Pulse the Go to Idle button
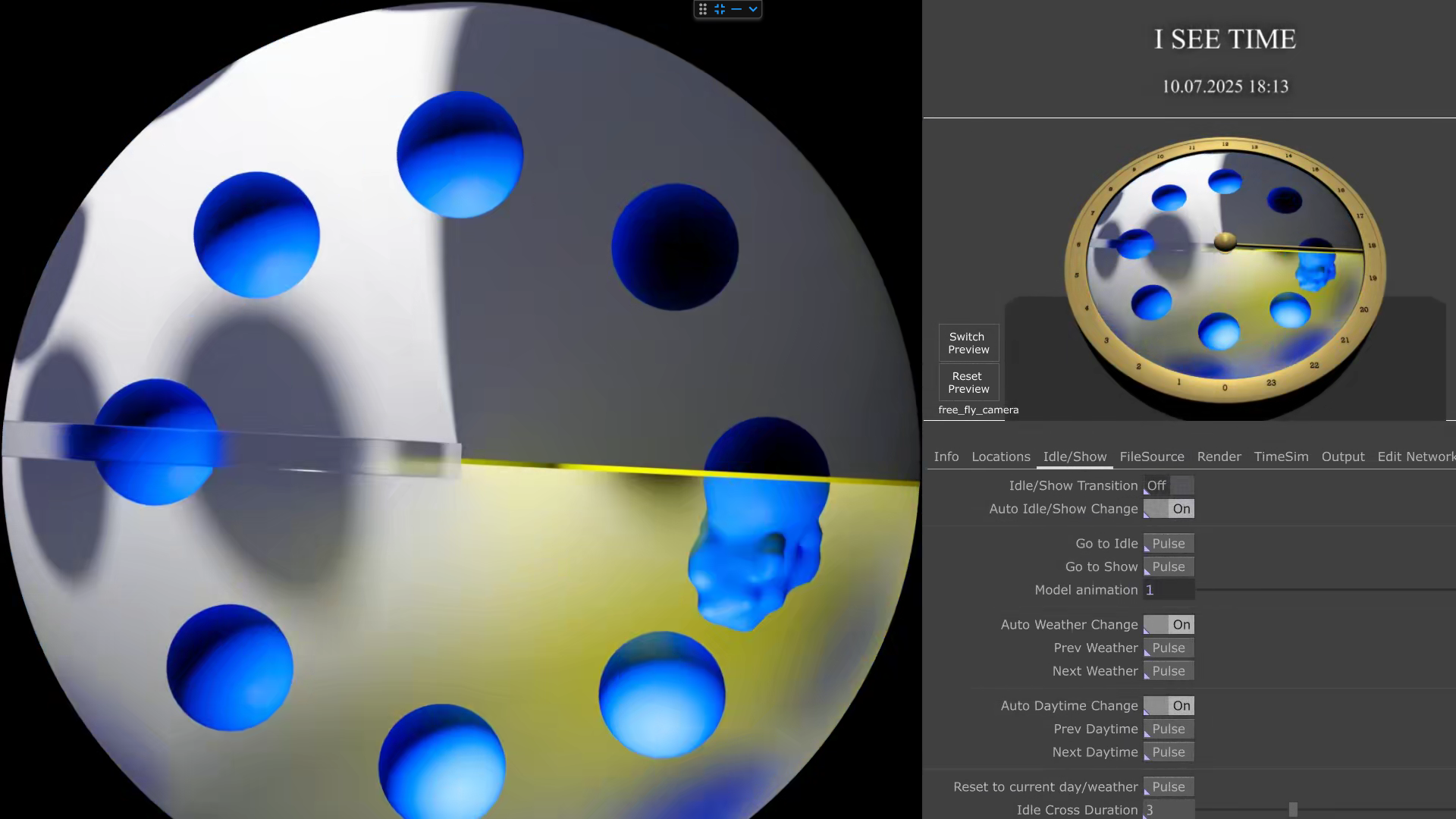This screenshot has width=1456, height=819. click(1169, 544)
